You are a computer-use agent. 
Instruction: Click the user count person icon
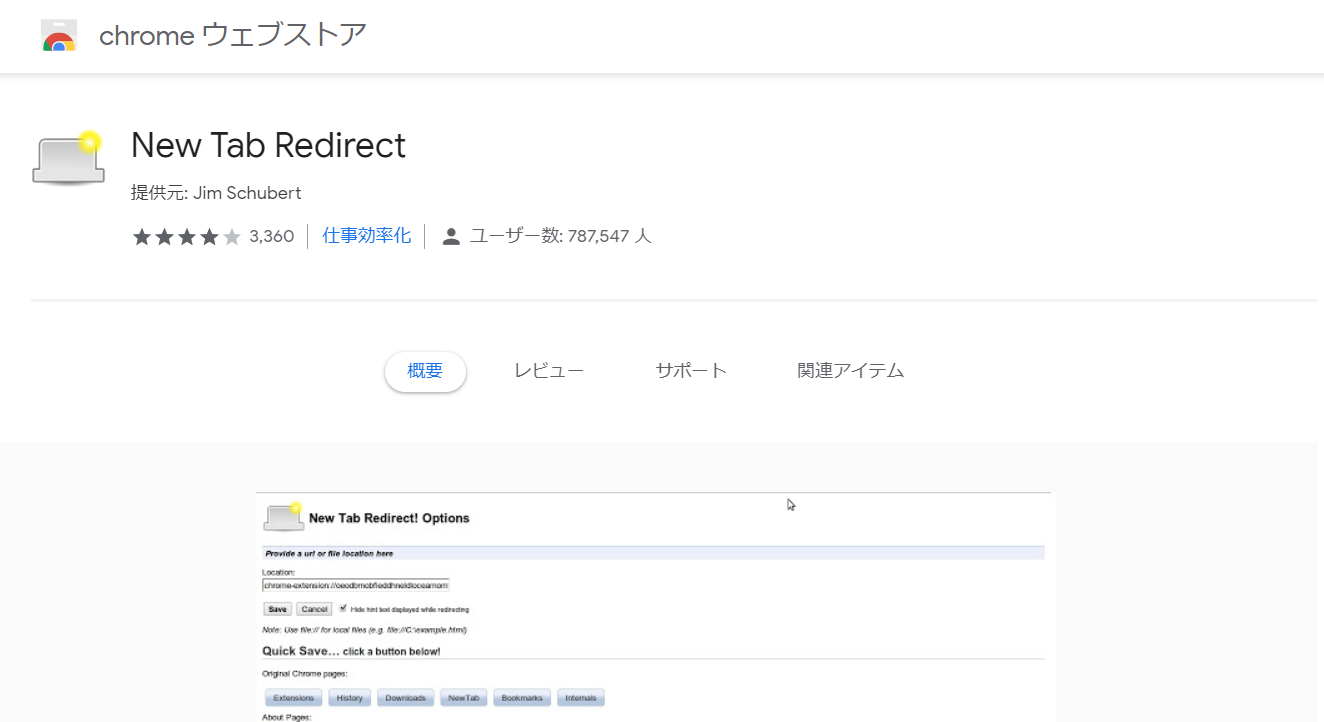pos(451,237)
